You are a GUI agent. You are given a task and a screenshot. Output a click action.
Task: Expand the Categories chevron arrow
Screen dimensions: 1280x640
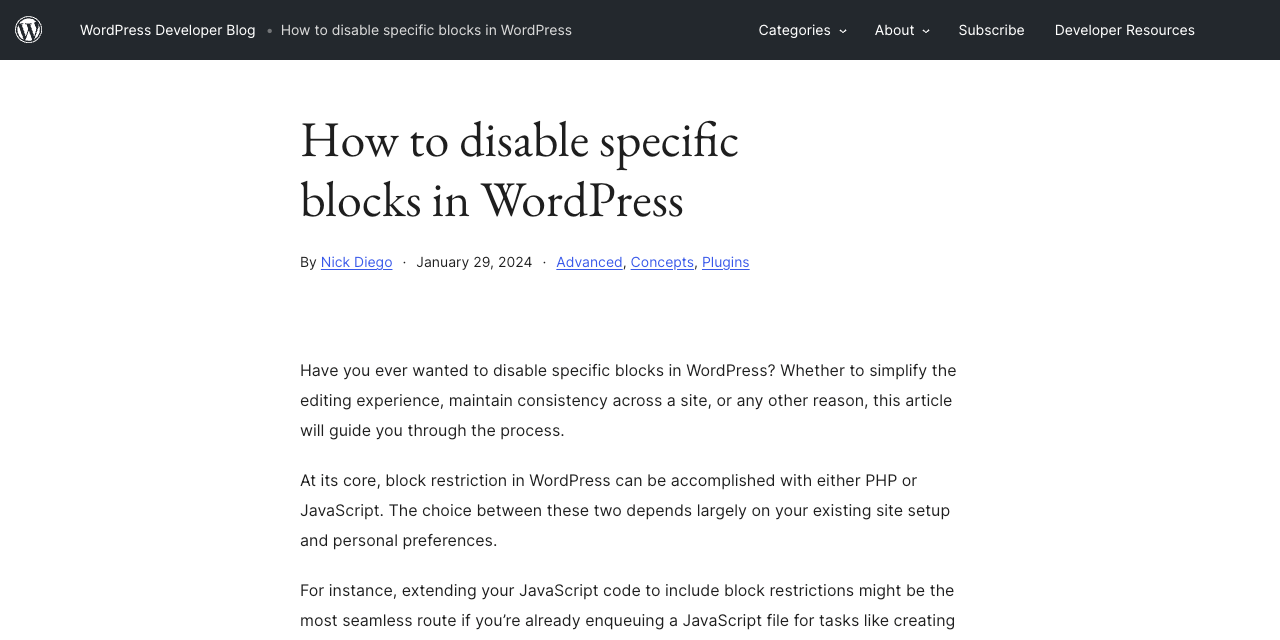(x=843, y=31)
